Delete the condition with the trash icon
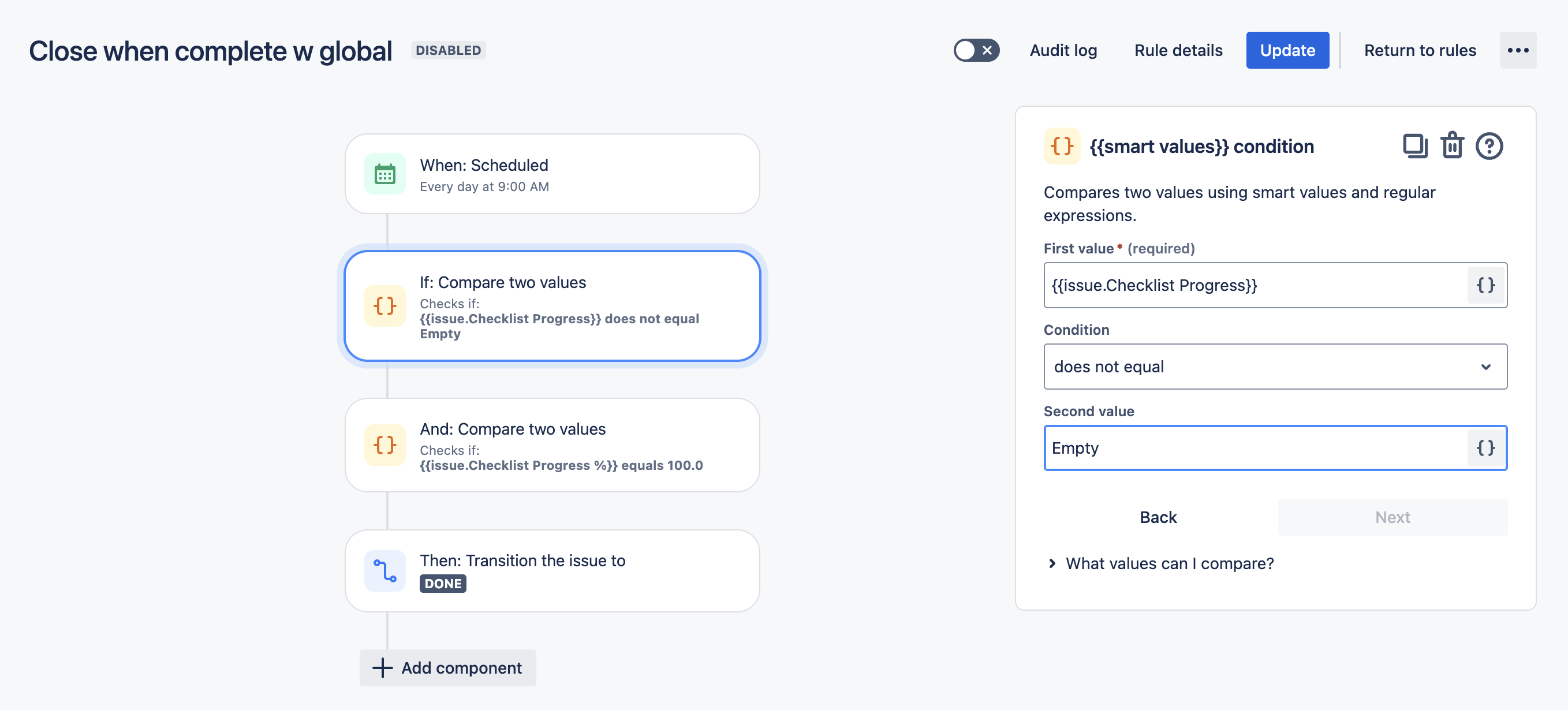 point(1452,146)
